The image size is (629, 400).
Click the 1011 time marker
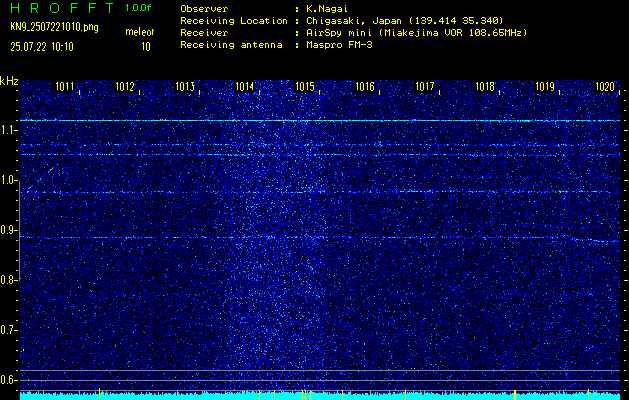click(65, 86)
